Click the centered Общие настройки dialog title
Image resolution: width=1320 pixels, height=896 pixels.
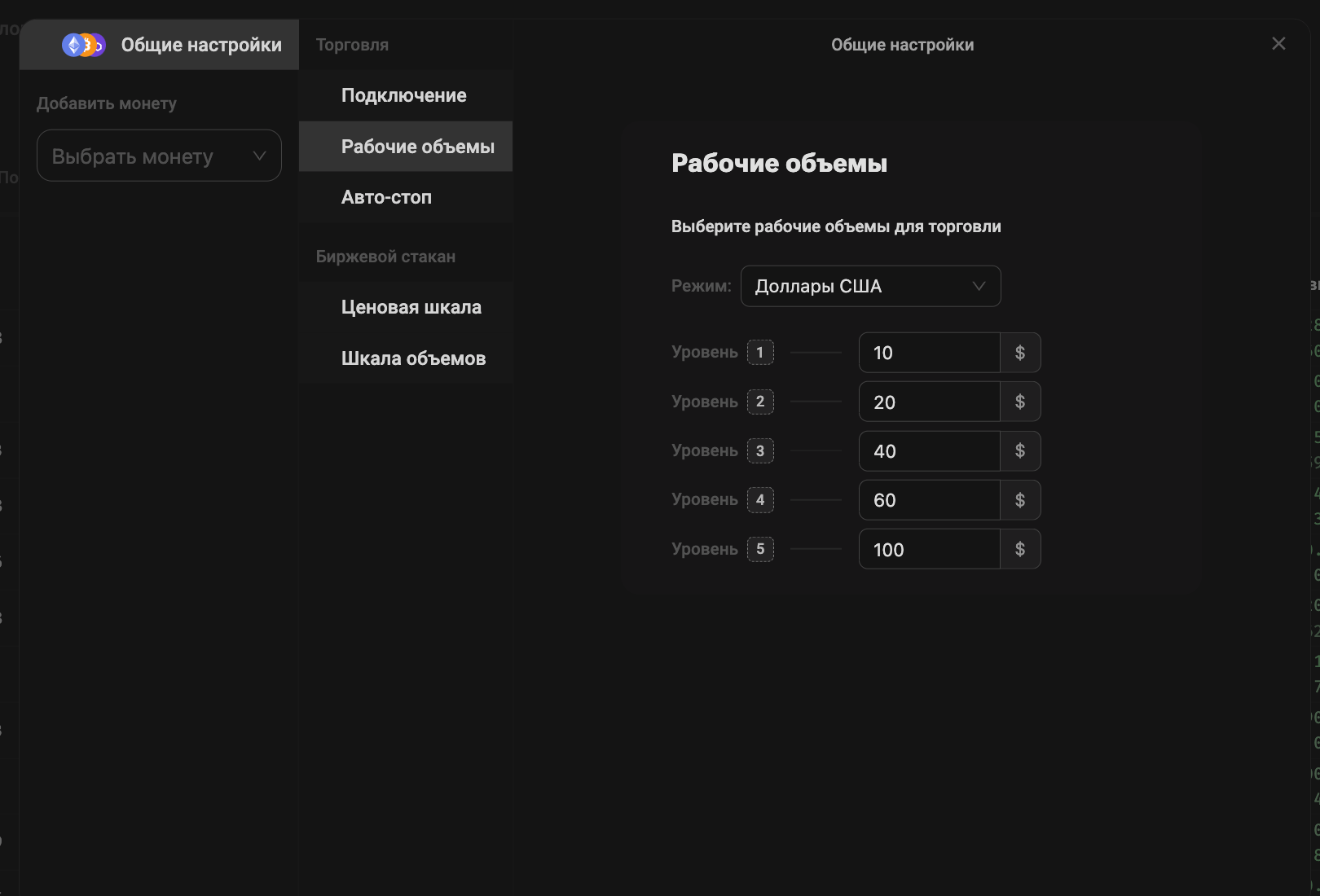click(902, 45)
